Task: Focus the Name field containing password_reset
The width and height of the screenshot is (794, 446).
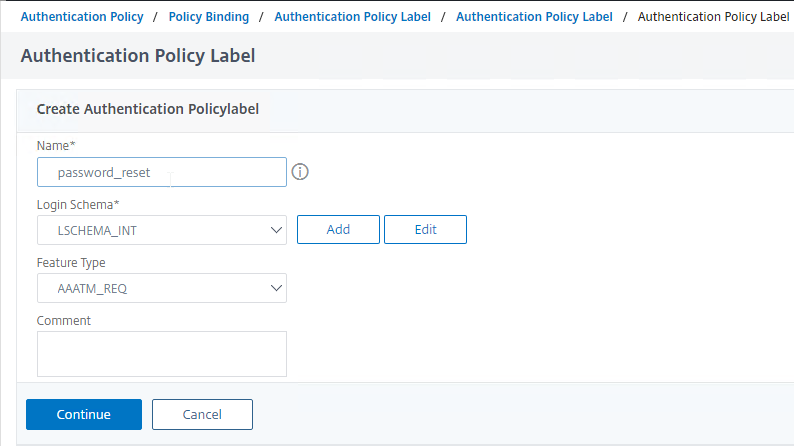Action: 162,172
